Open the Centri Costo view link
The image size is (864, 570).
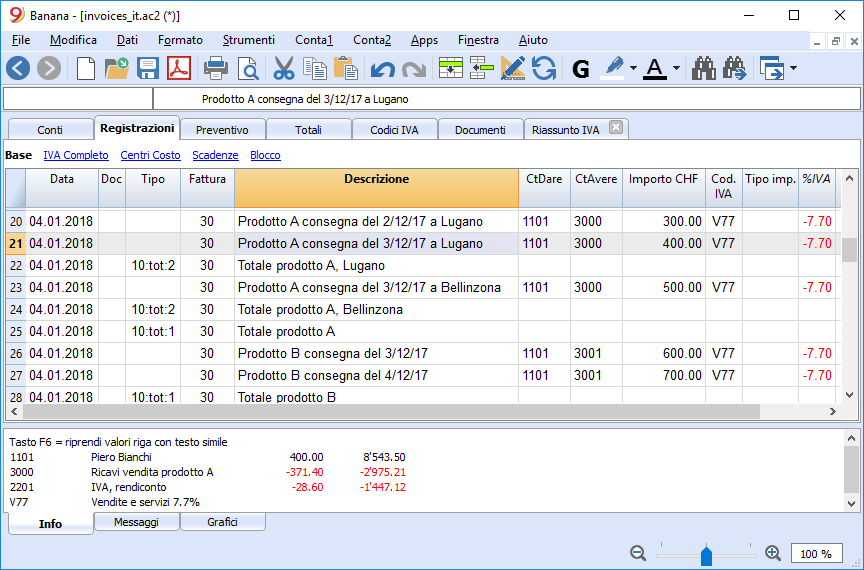[150, 155]
